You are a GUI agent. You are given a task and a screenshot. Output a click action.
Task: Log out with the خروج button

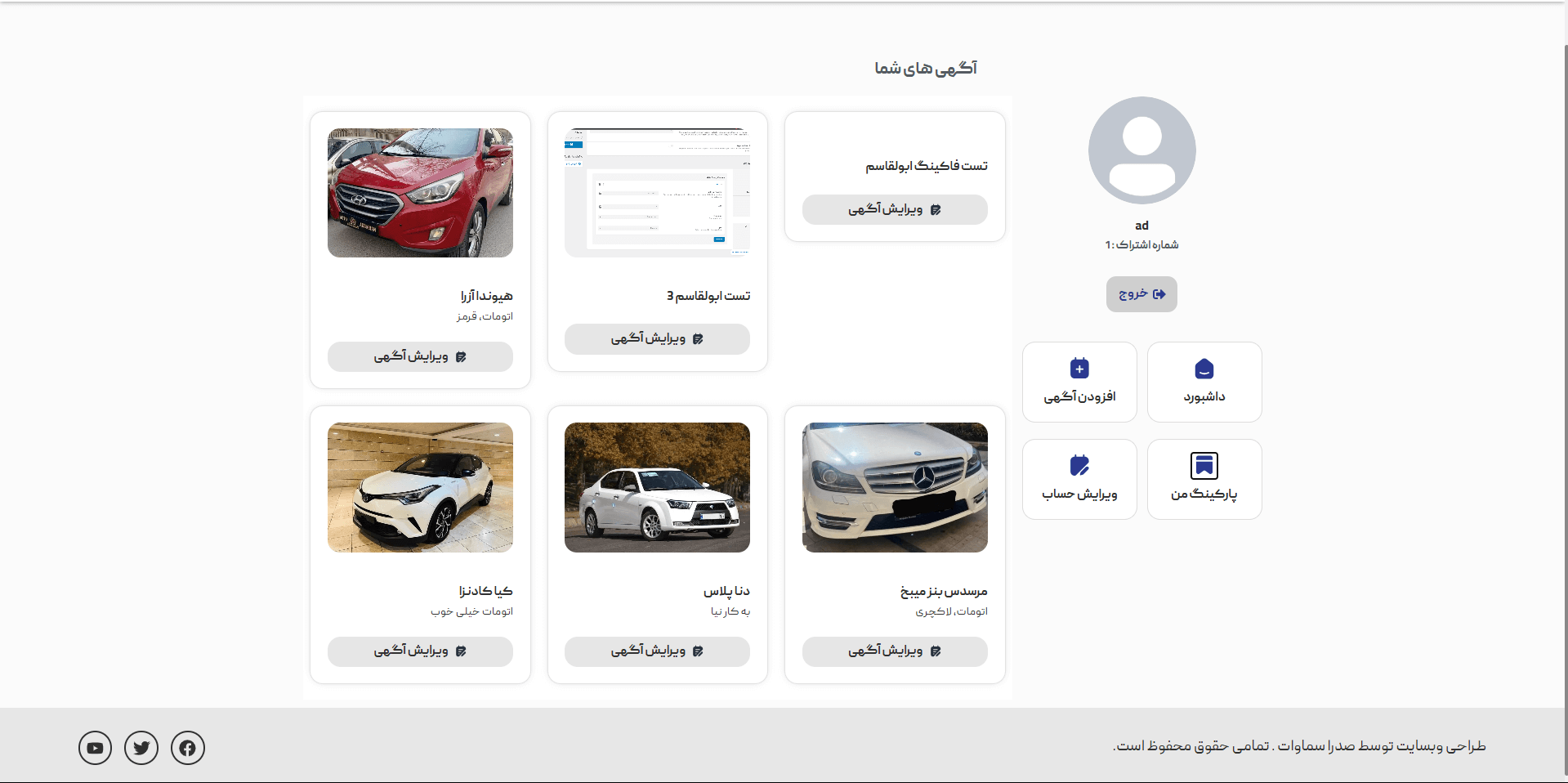click(1141, 294)
